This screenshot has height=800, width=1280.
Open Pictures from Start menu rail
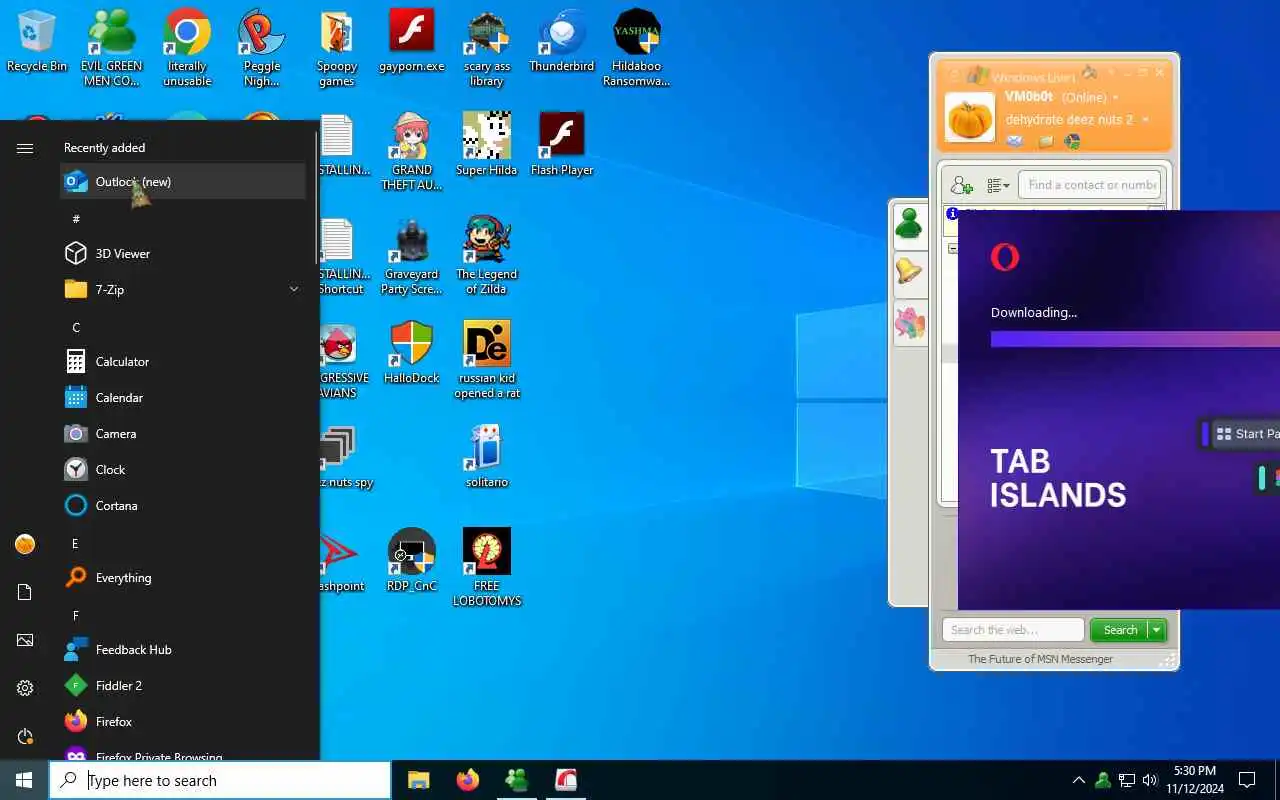25,640
